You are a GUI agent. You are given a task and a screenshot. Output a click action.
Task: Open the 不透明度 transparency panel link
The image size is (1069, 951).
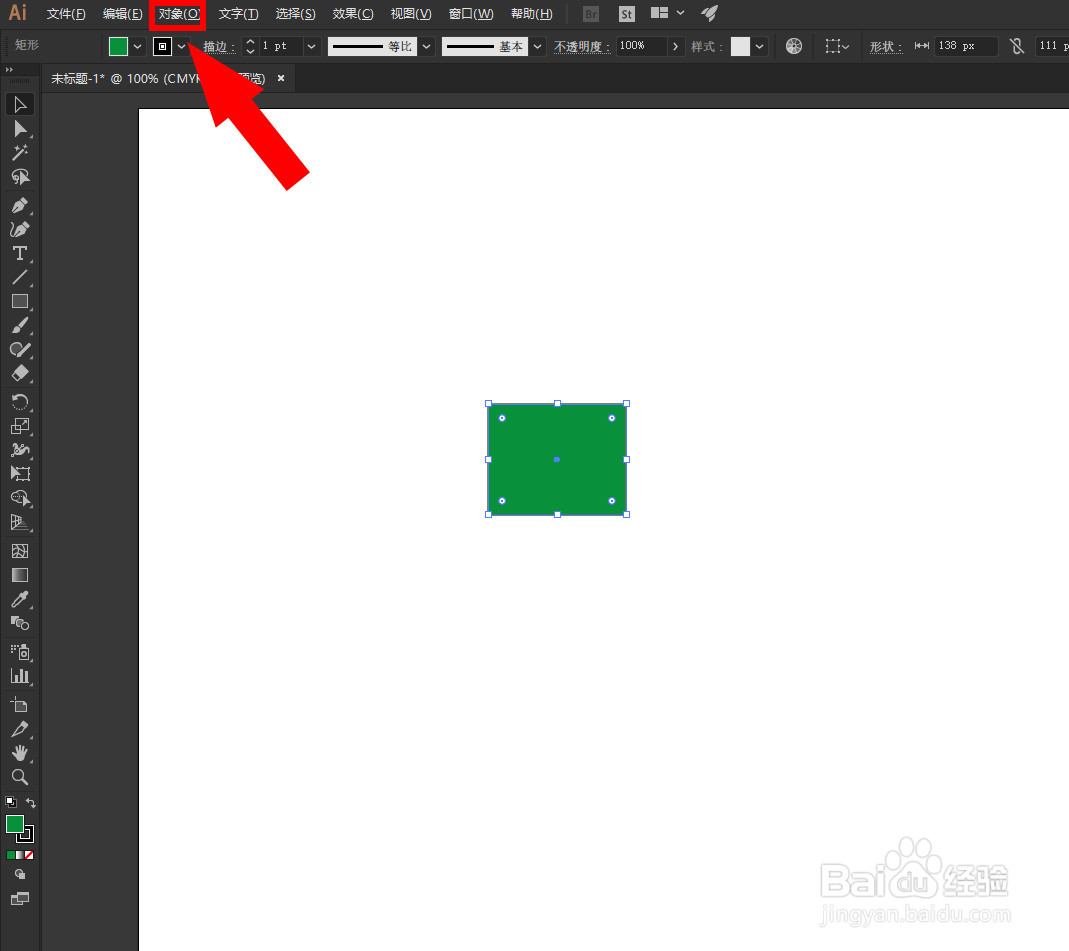[x=582, y=46]
